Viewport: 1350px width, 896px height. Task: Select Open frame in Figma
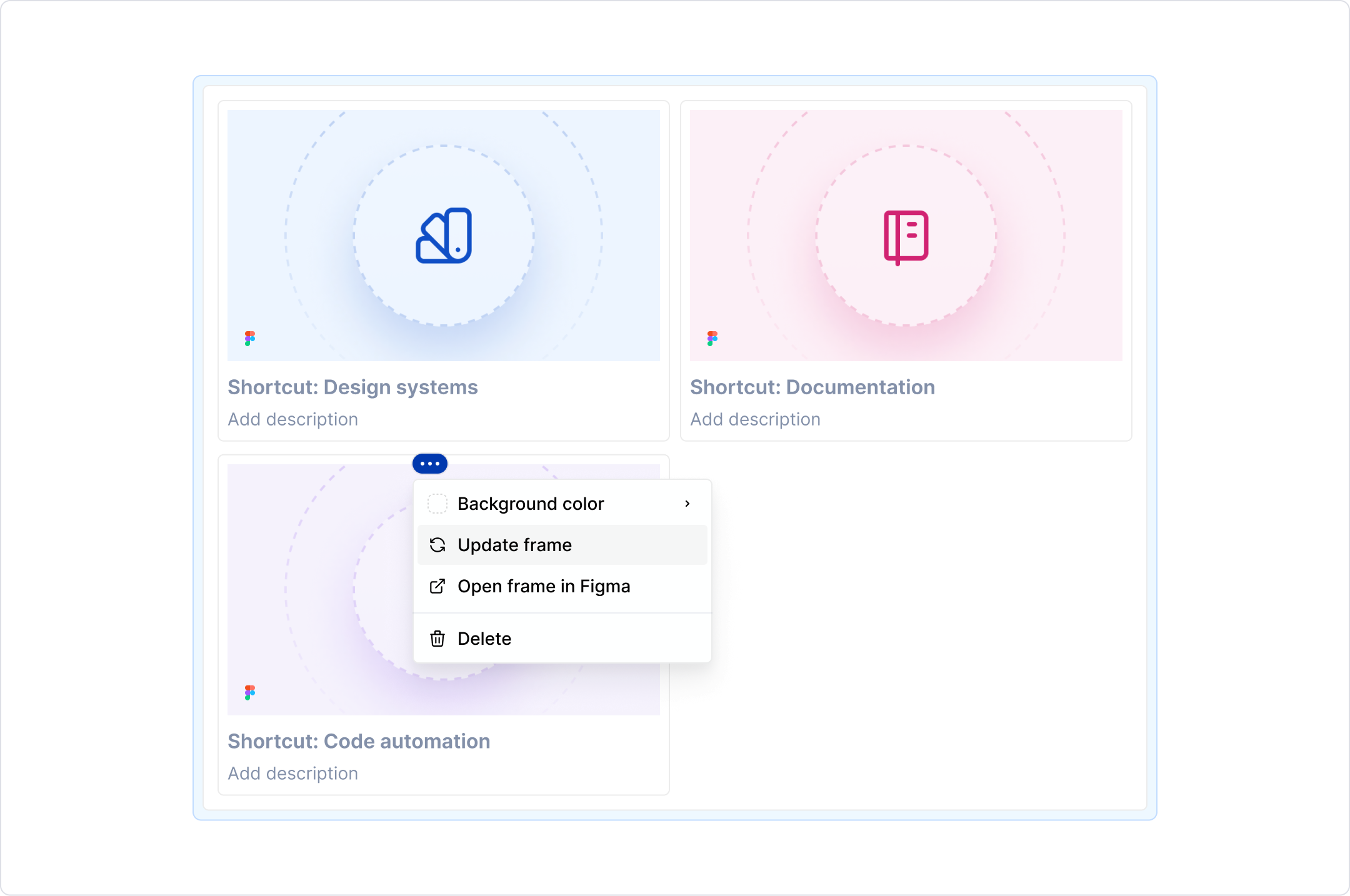(x=544, y=586)
